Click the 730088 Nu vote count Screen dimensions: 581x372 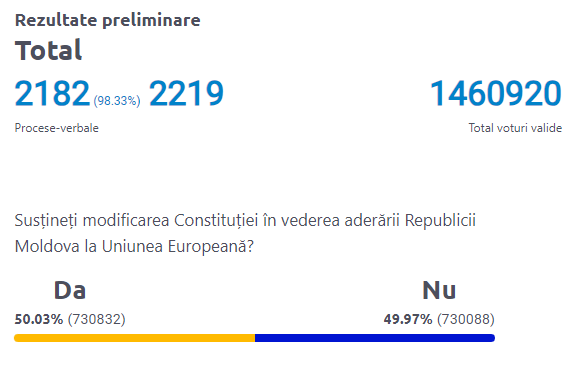coord(466,319)
